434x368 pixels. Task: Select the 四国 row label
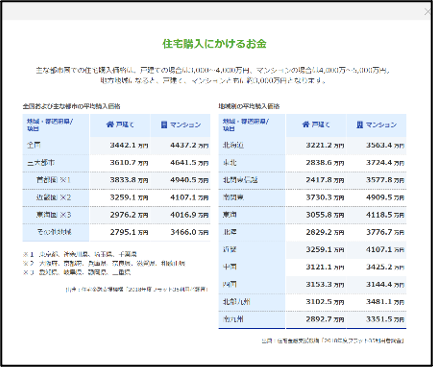click(230, 284)
